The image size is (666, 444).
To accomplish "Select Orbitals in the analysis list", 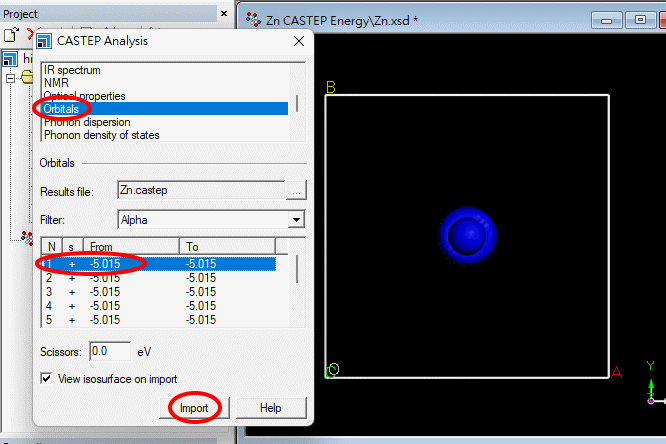I will coord(62,108).
